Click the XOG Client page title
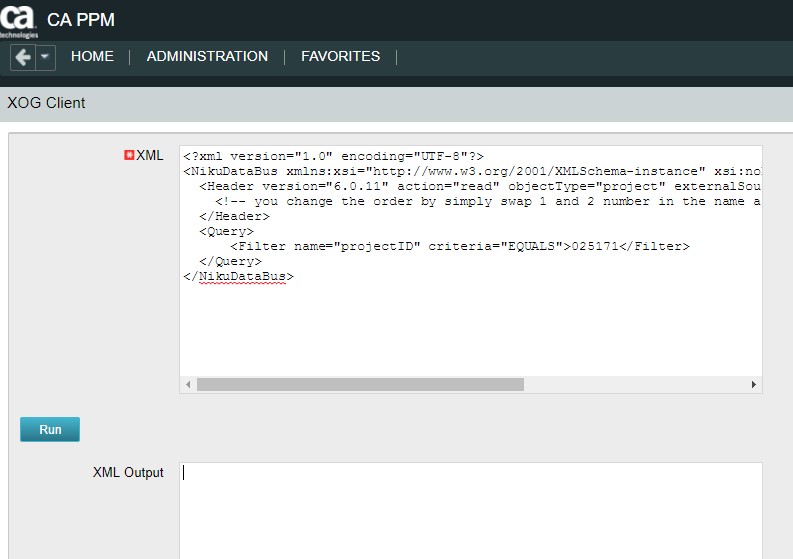793x559 pixels. point(46,103)
